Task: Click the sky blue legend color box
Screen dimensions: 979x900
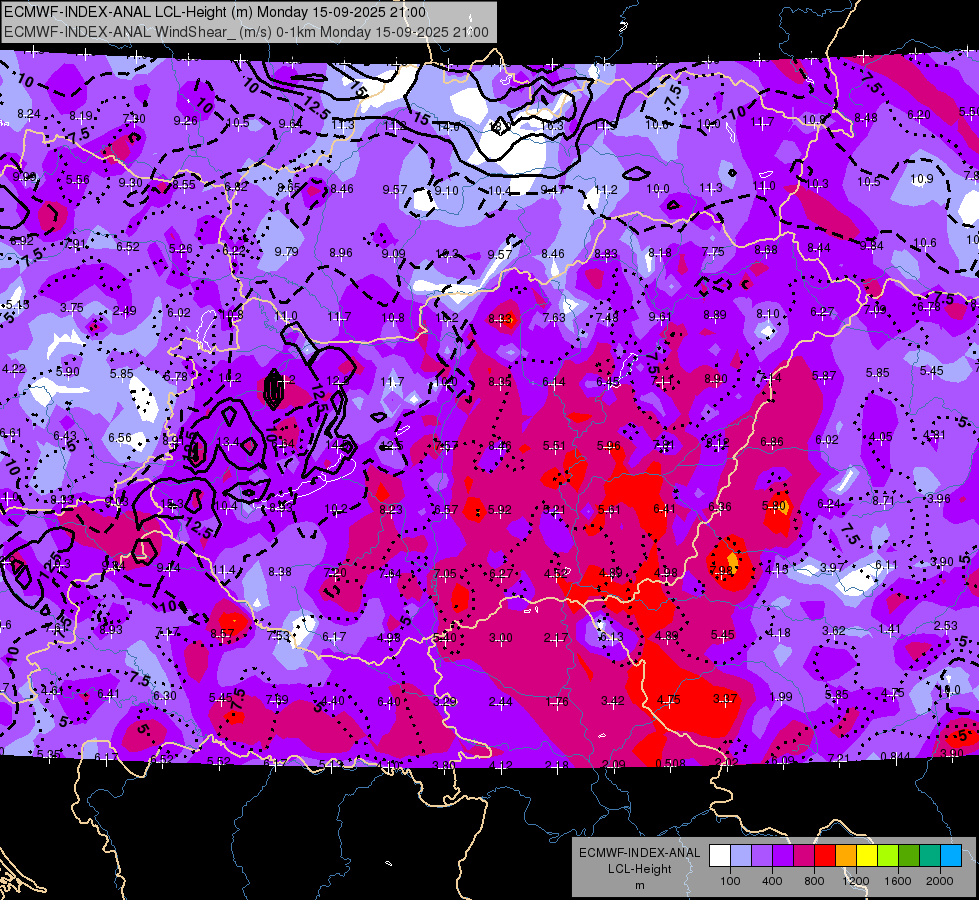Action: 951,856
